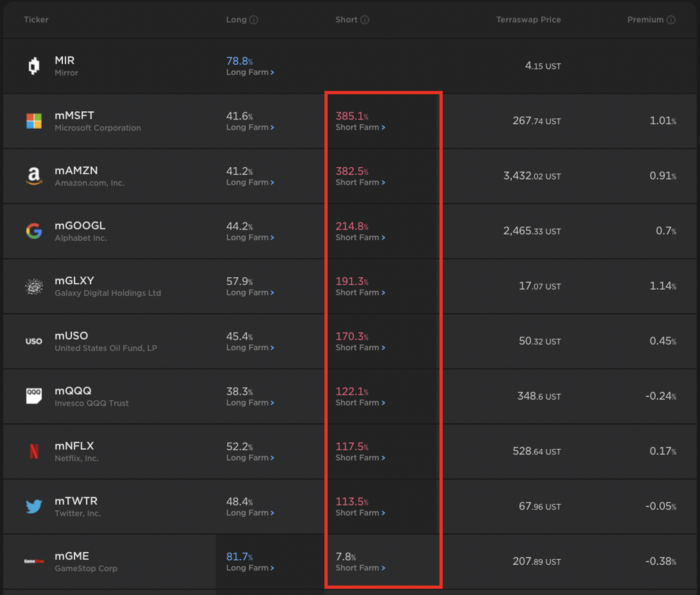Open Long Farm for mAMZN
700x595 pixels.
tap(250, 182)
